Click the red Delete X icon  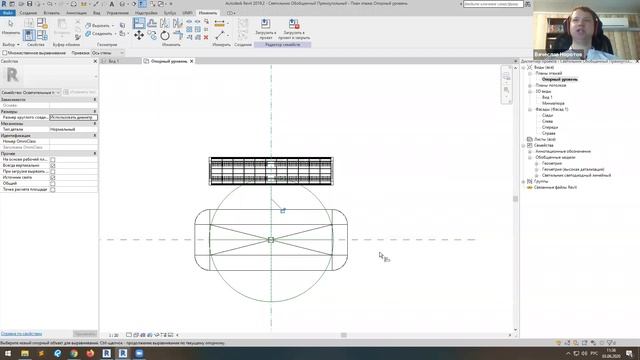pyautogui.click(x=206, y=37)
